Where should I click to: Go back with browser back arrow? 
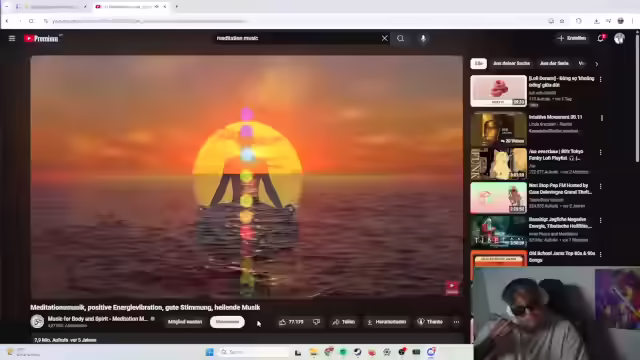click(7, 21)
